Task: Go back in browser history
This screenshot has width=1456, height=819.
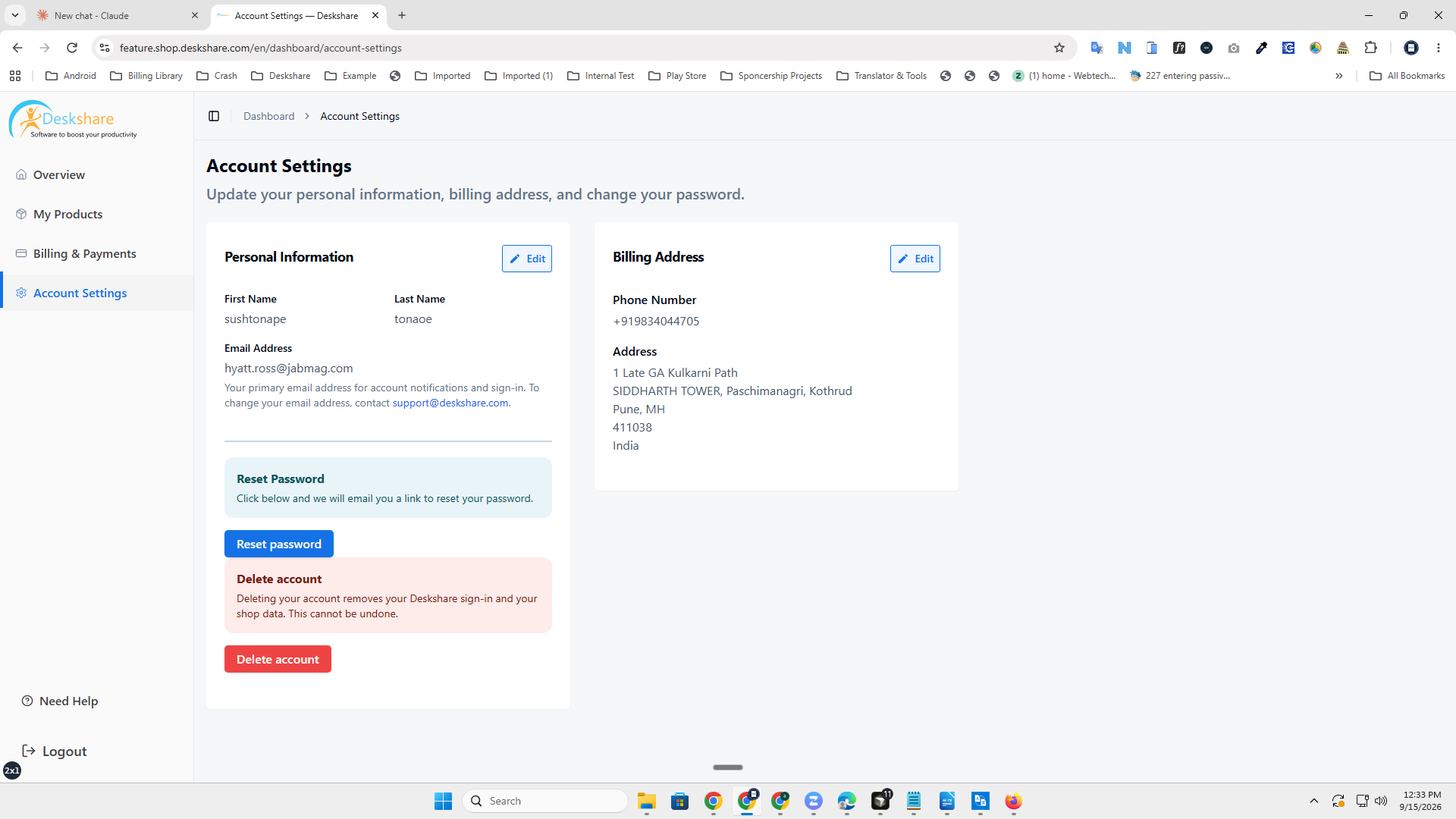Action: (17, 48)
